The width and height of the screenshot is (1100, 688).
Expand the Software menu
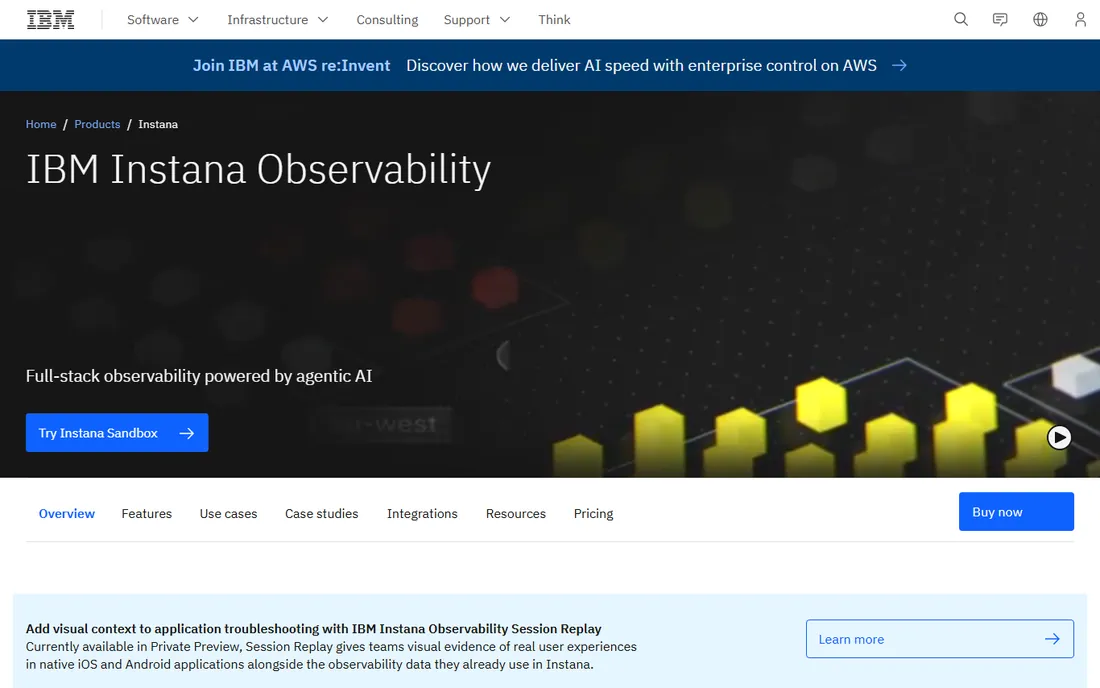[x=163, y=20]
